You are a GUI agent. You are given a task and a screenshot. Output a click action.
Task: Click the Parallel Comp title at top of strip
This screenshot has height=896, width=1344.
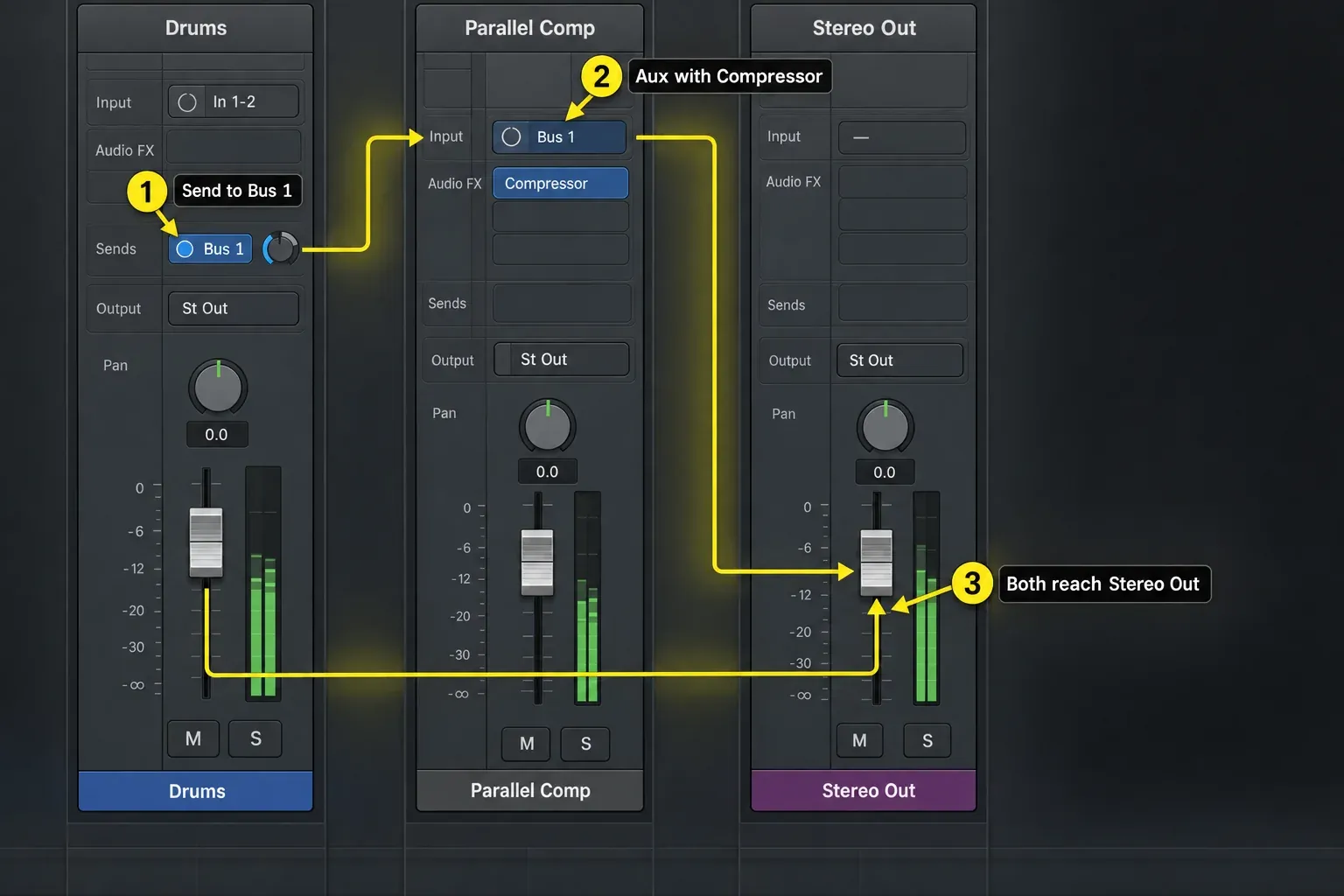(x=530, y=28)
